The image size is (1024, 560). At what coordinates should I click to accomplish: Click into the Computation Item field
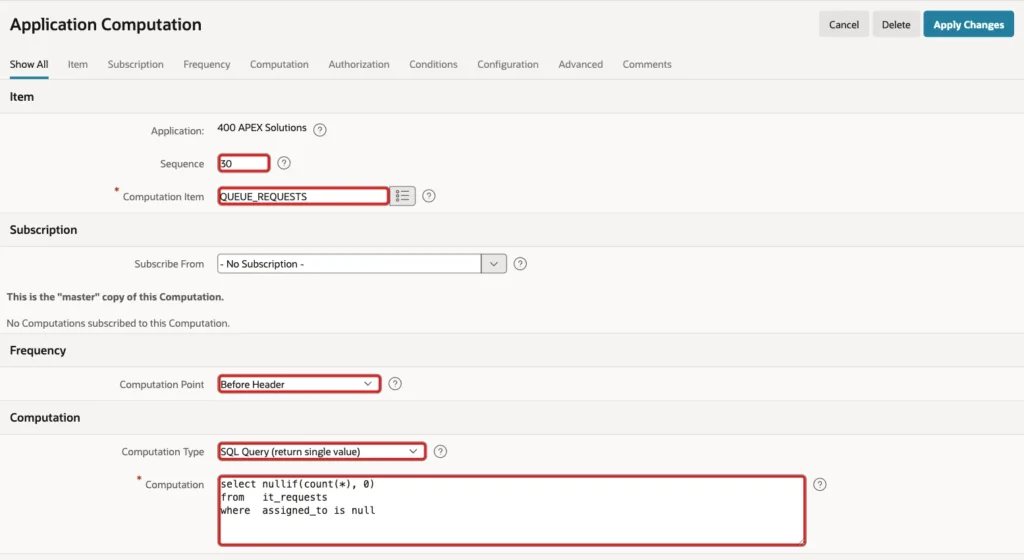(x=303, y=196)
